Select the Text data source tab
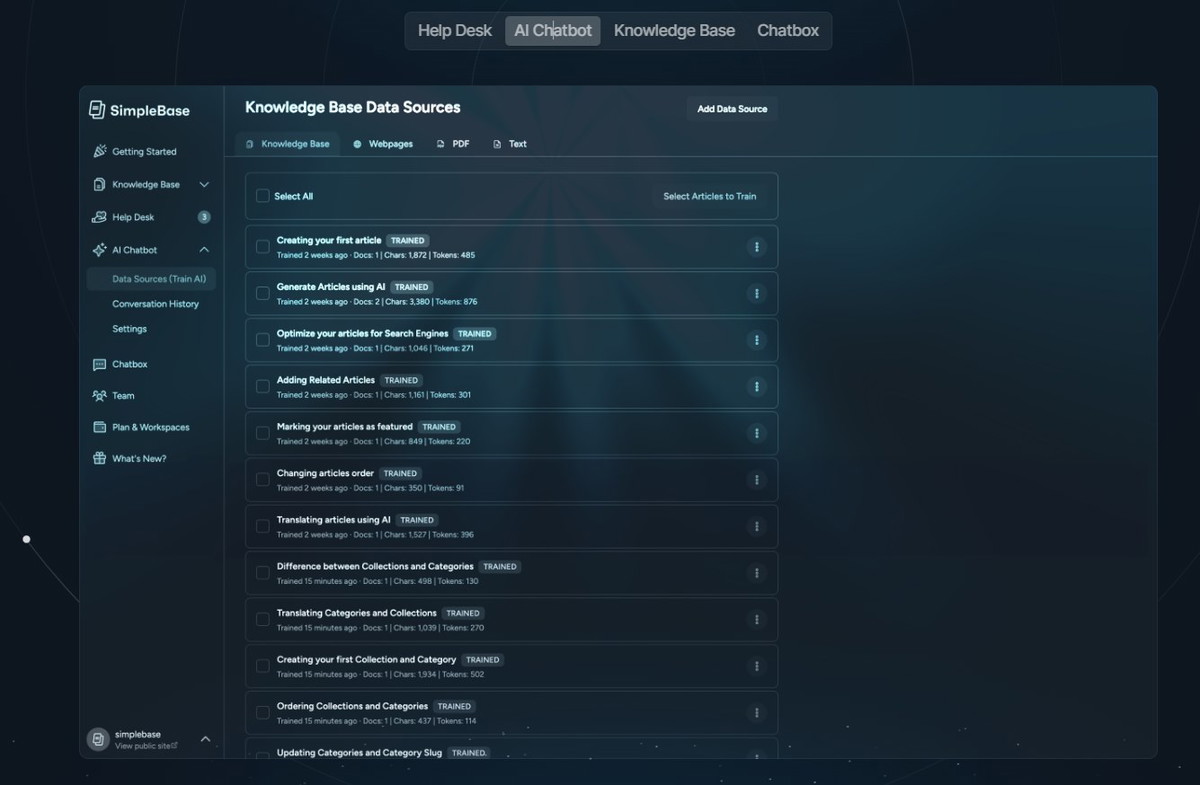Screen dimensions: 1200x785 510,144
